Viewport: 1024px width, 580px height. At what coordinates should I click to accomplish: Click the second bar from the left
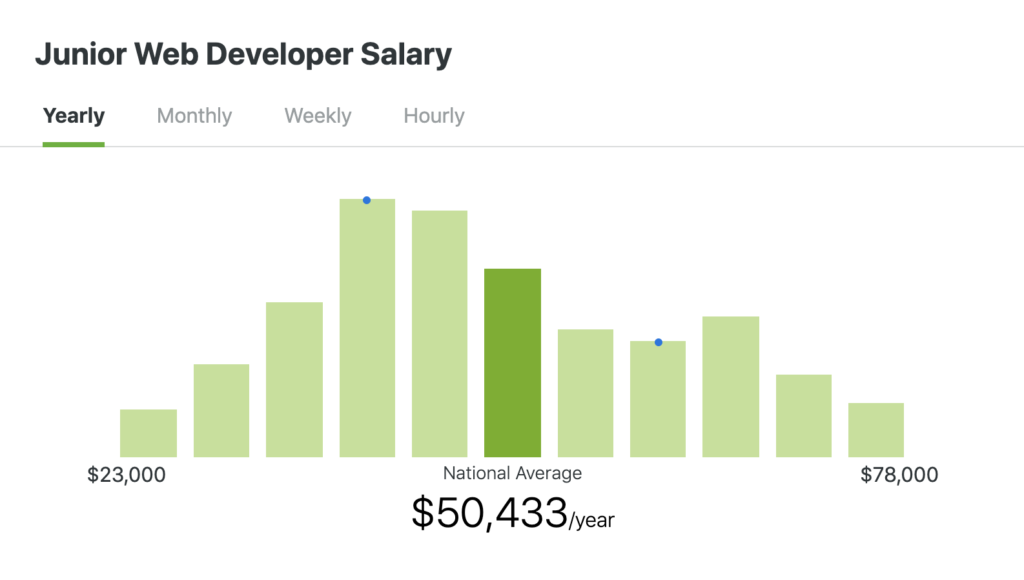coord(221,410)
